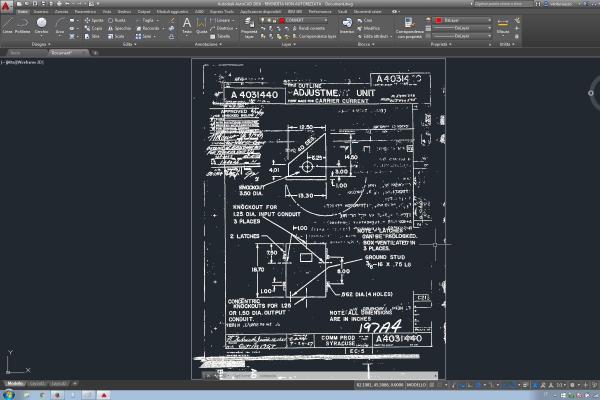Click the Testo text annotation tool
Screen dimensions: 600x400
[186, 25]
